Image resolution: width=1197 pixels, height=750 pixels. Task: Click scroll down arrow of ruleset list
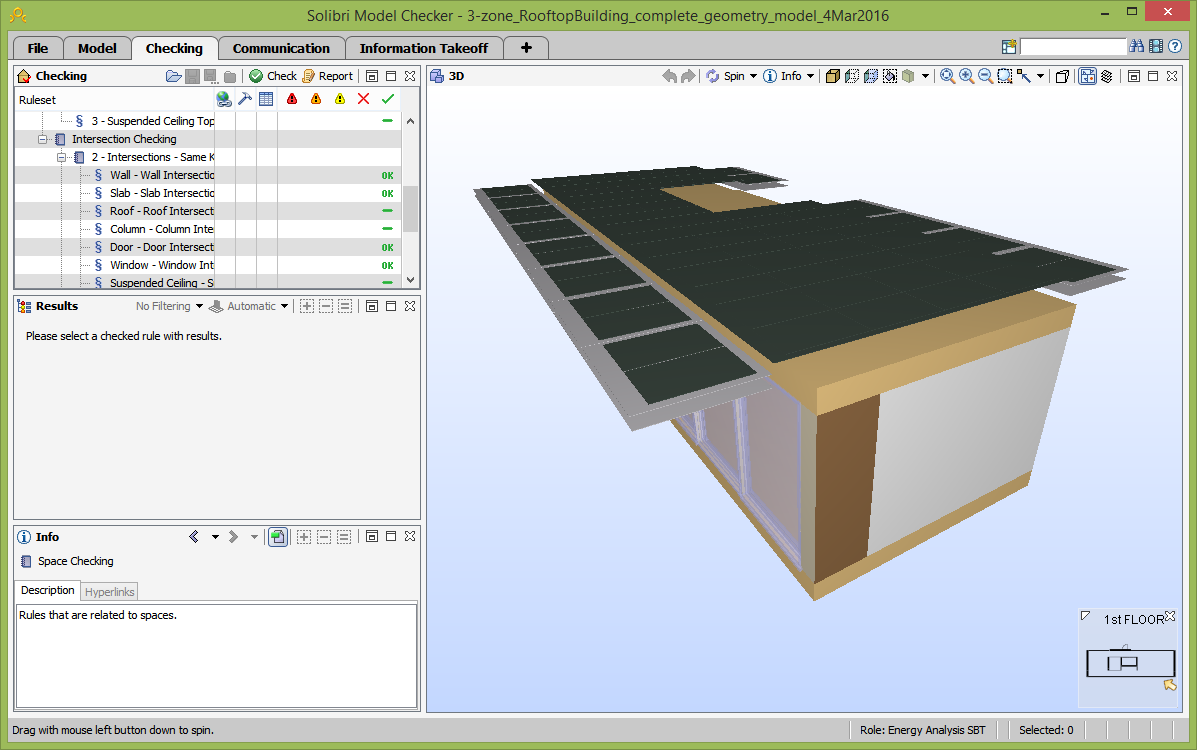[x=411, y=280]
